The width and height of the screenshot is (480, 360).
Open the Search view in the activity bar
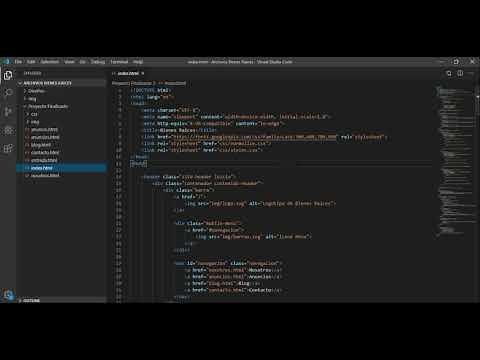8,93
